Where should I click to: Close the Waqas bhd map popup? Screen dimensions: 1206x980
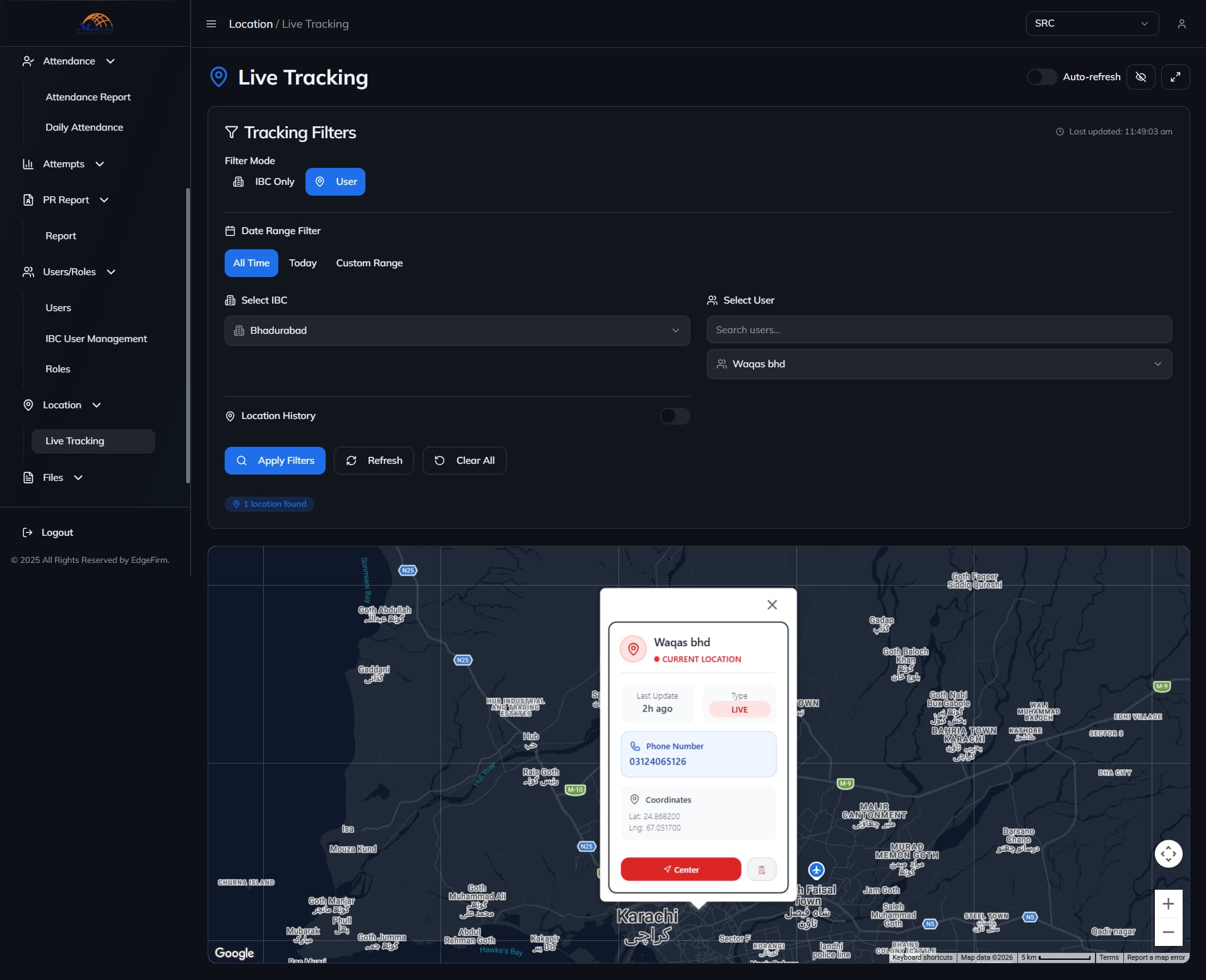772,605
